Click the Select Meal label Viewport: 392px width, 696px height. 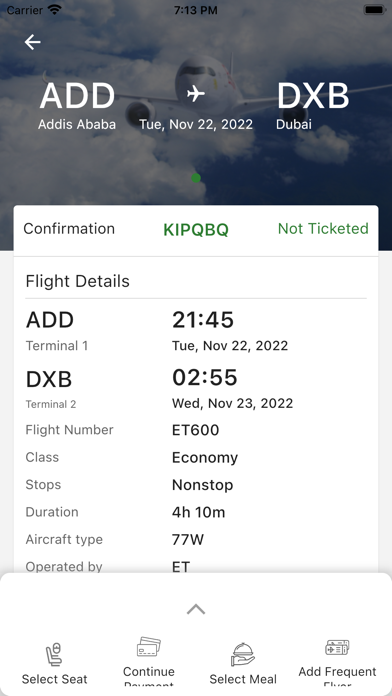click(x=243, y=679)
